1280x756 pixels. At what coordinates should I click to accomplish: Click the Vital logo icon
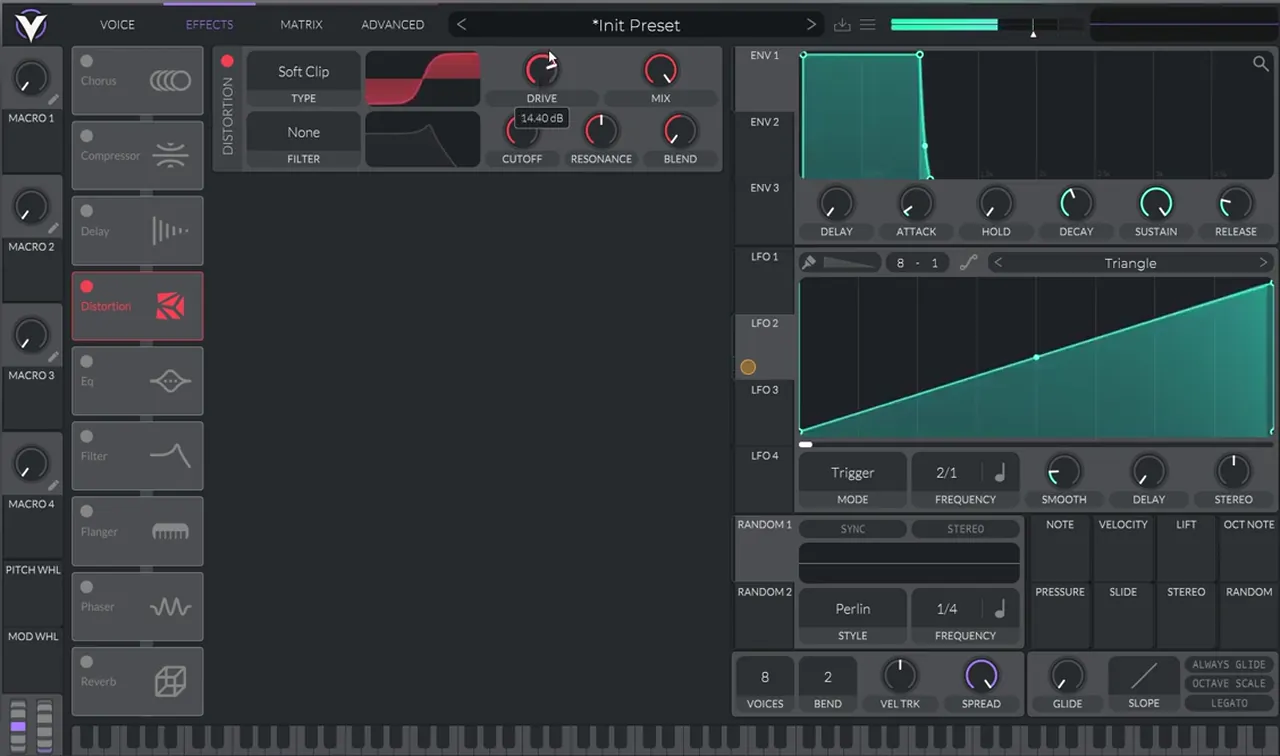(x=31, y=23)
